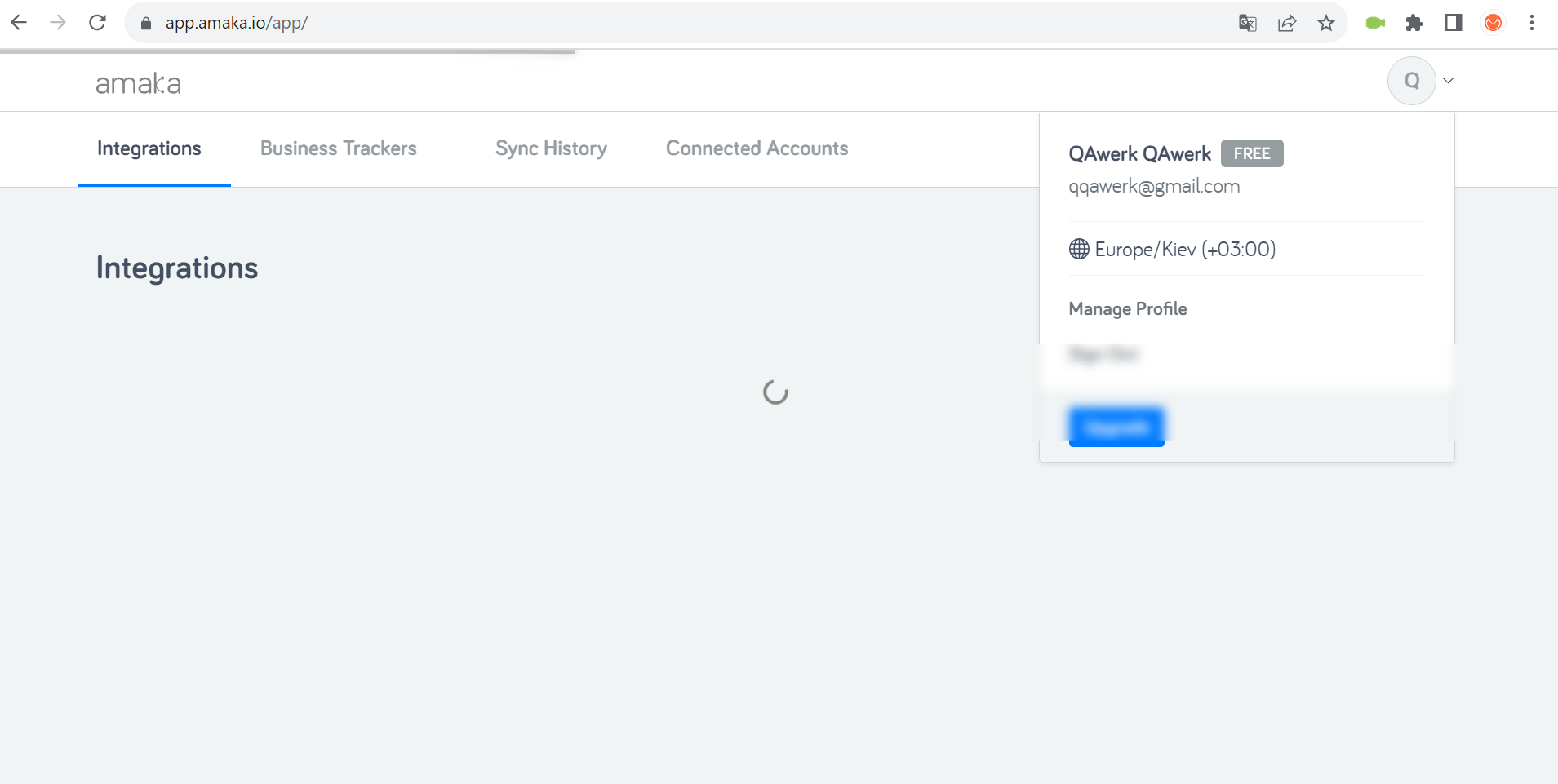
Task: Click the blurred blue upgrade button
Action: [x=1116, y=426]
